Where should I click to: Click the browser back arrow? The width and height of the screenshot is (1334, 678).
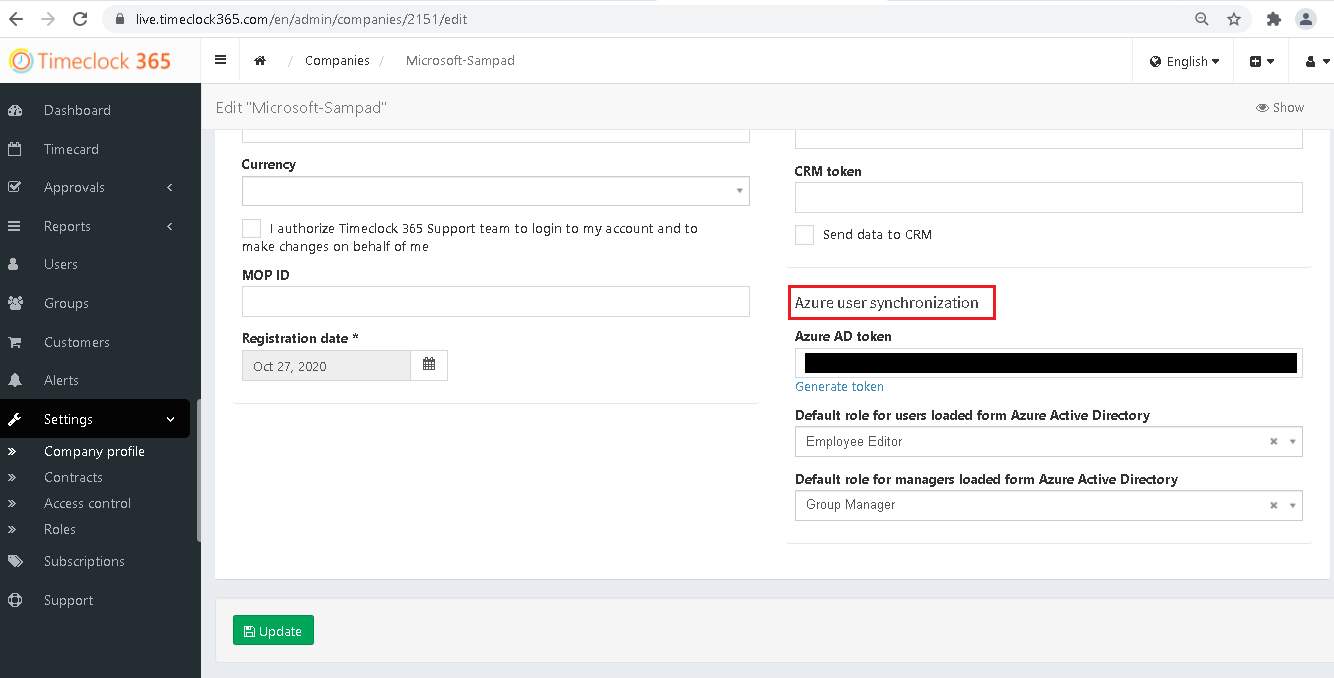click(x=16, y=19)
